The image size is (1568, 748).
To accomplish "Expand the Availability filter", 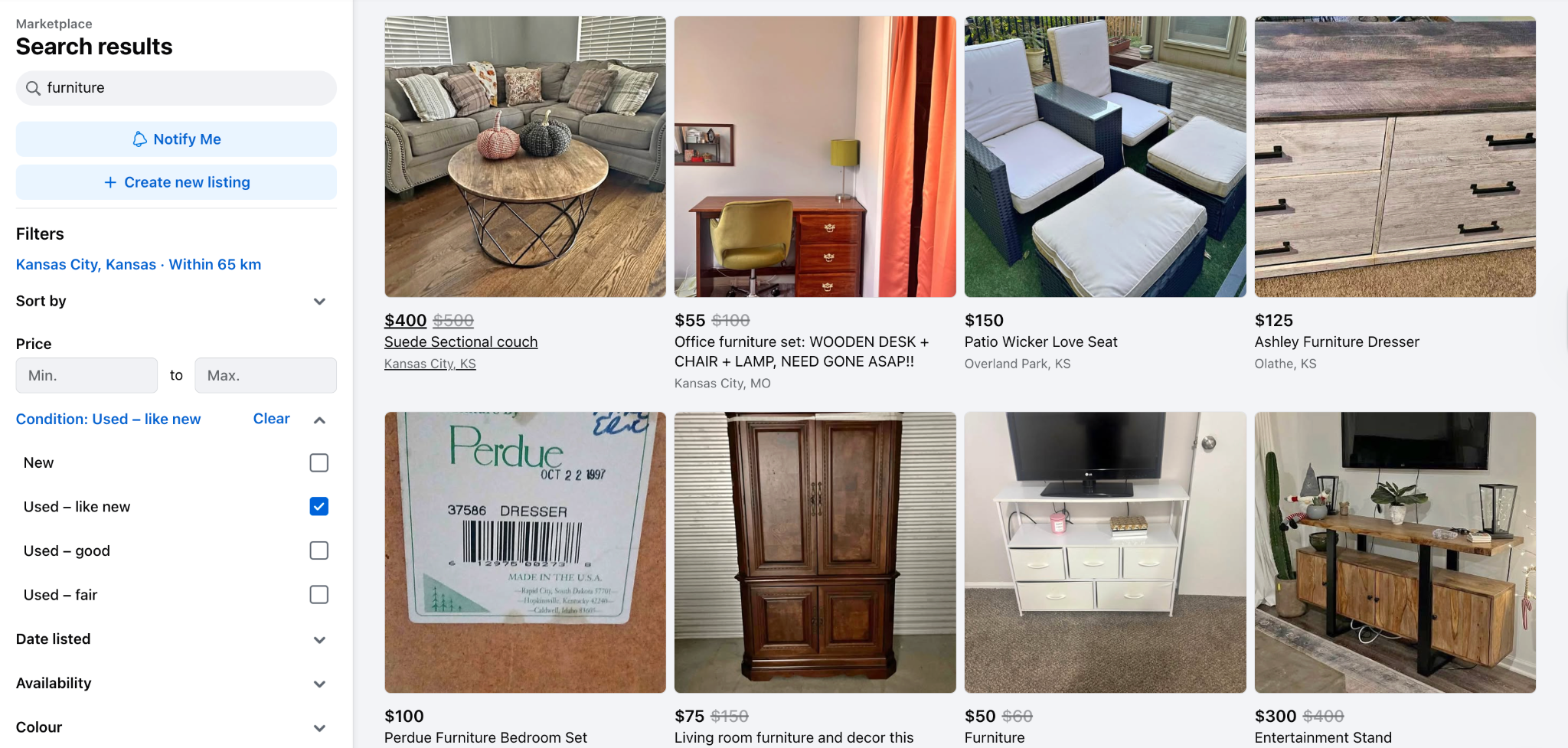I will point(320,684).
